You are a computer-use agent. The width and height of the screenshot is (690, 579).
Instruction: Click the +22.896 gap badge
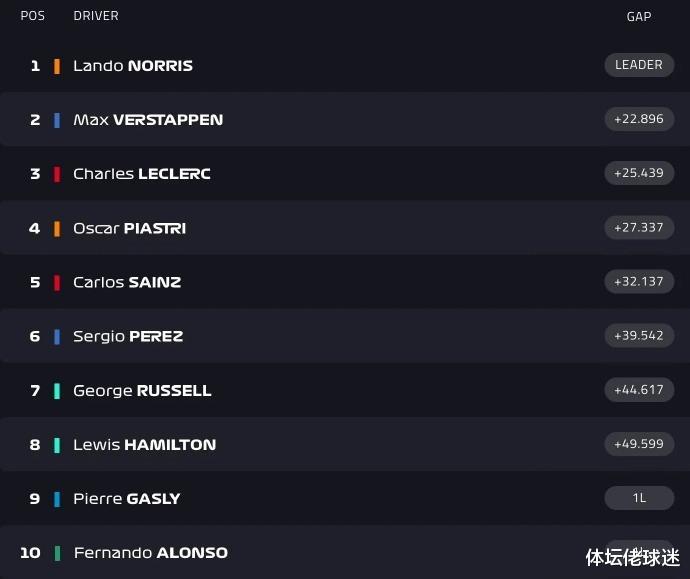click(639, 119)
